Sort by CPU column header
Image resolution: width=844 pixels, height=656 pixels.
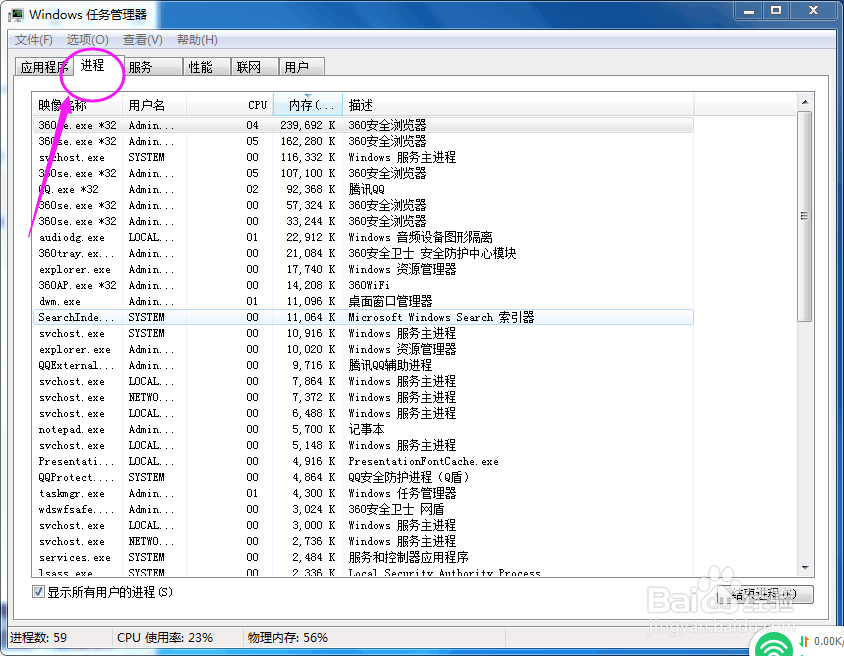(x=230, y=105)
